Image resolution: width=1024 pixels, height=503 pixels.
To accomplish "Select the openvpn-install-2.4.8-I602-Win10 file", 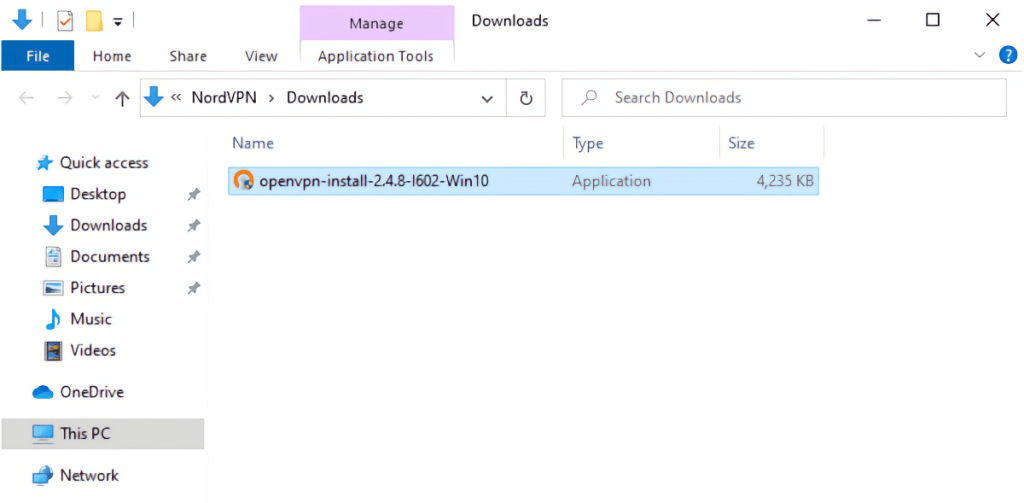I will pos(523,181).
